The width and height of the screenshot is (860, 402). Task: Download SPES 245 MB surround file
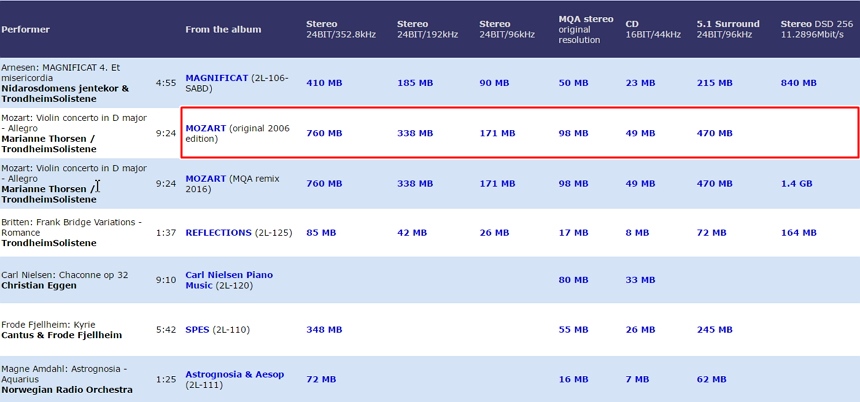point(715,330)
